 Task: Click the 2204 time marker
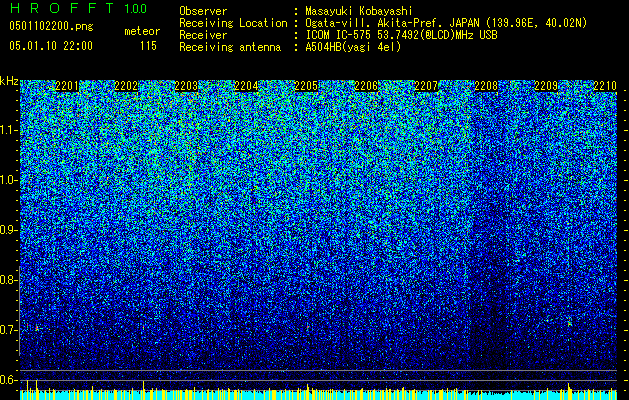coord(246,86)
